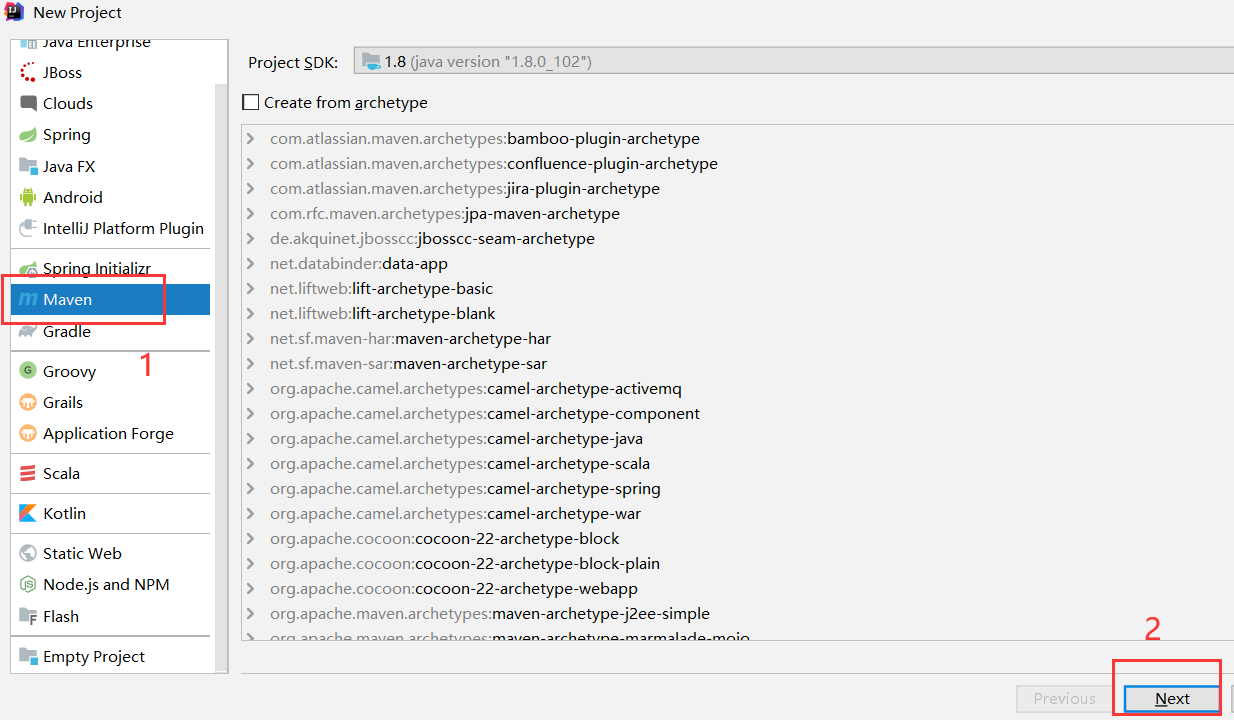Select the Groovy green G icon
This screenshot has height=720, width=1234.
pos(28,371)
